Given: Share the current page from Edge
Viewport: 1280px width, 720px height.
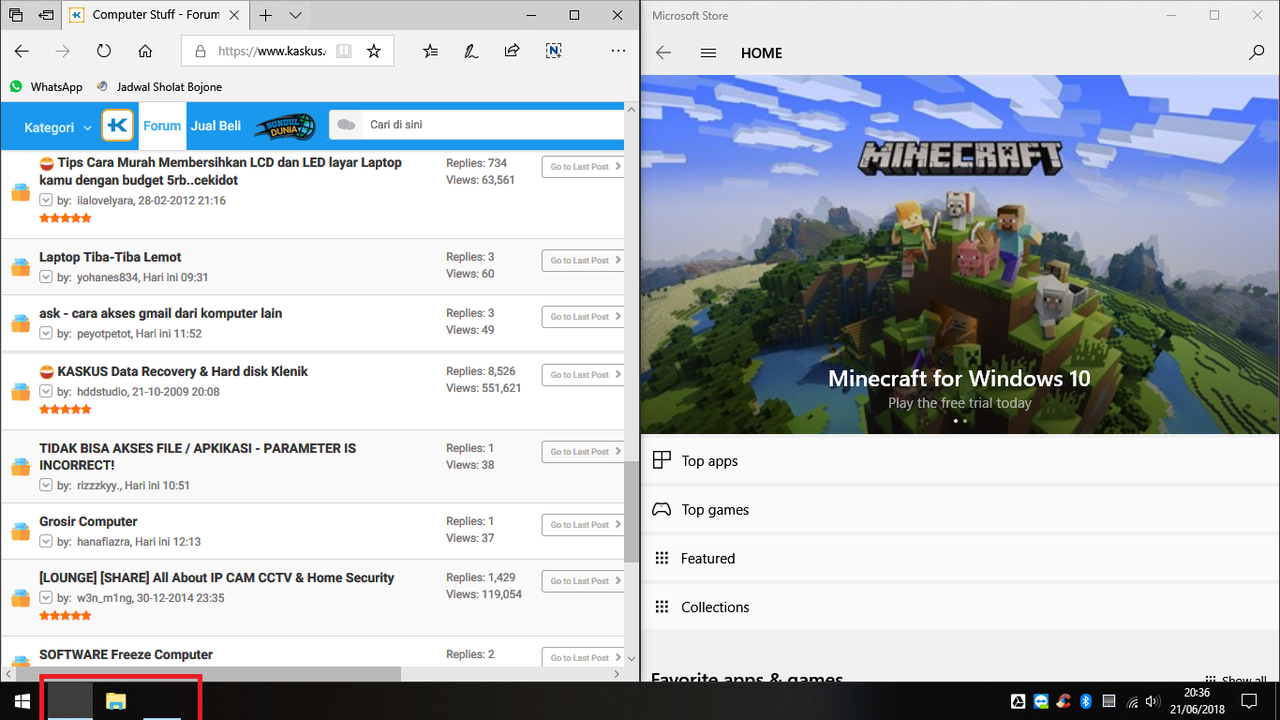Looking at the screenshot, I should pos(512,51).
